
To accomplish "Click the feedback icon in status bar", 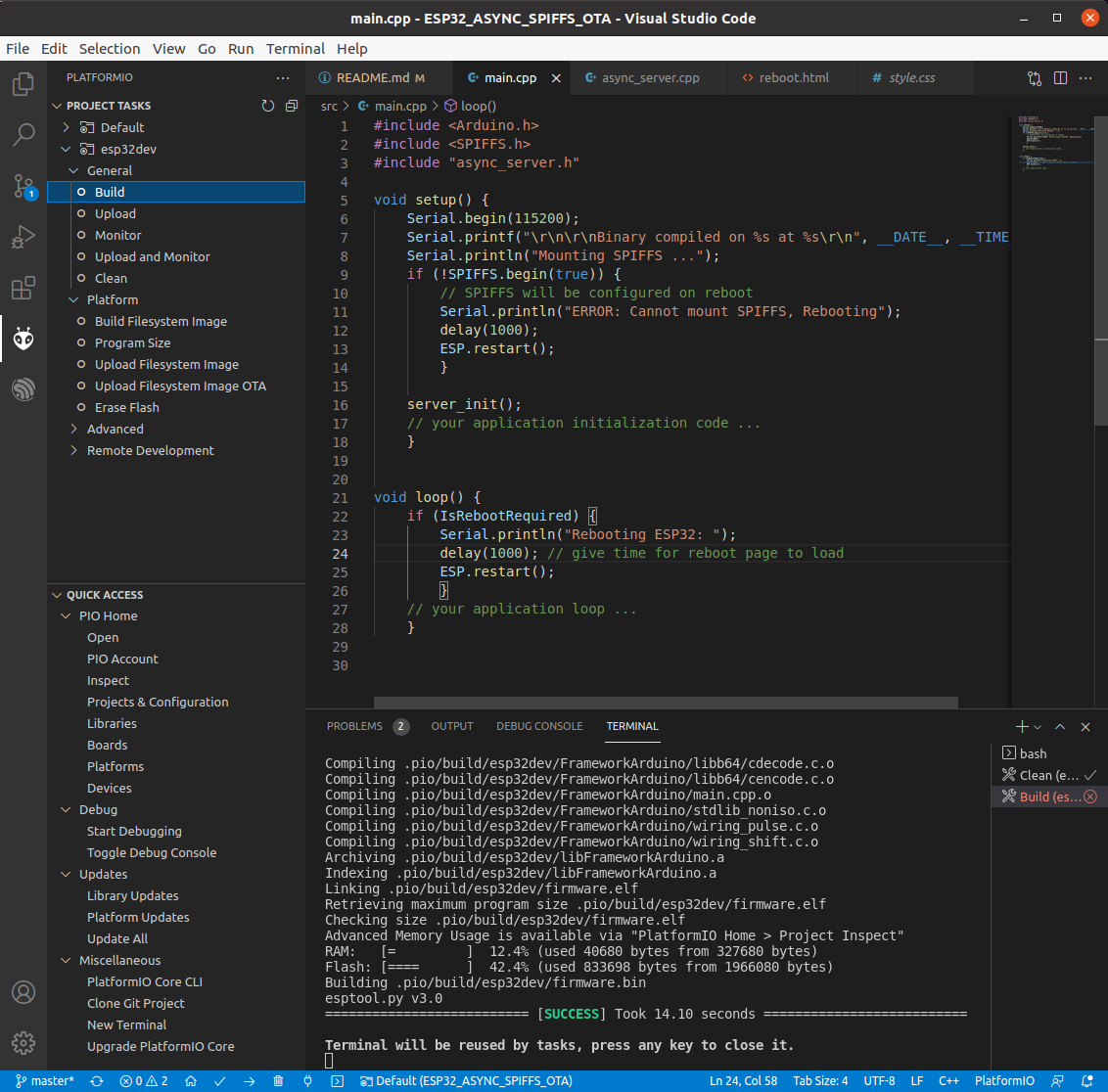I will [1057, 1080].
